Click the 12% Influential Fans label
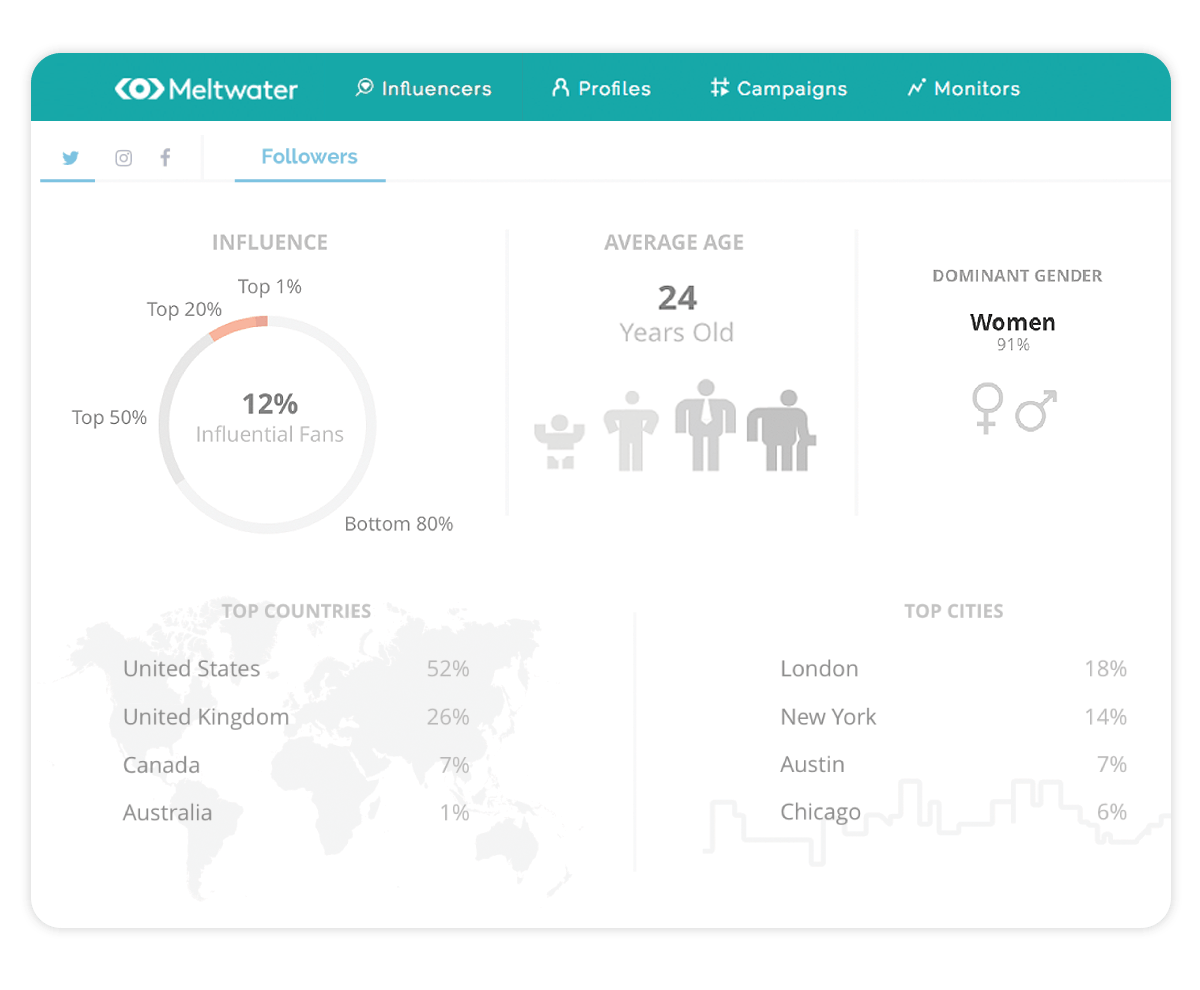 (269, 418)
